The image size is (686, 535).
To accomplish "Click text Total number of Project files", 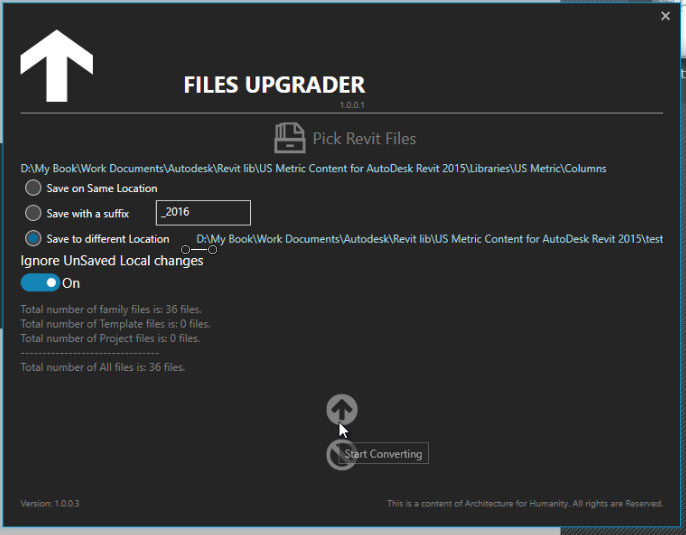I will pyautogui.click(x=110, y=338).
